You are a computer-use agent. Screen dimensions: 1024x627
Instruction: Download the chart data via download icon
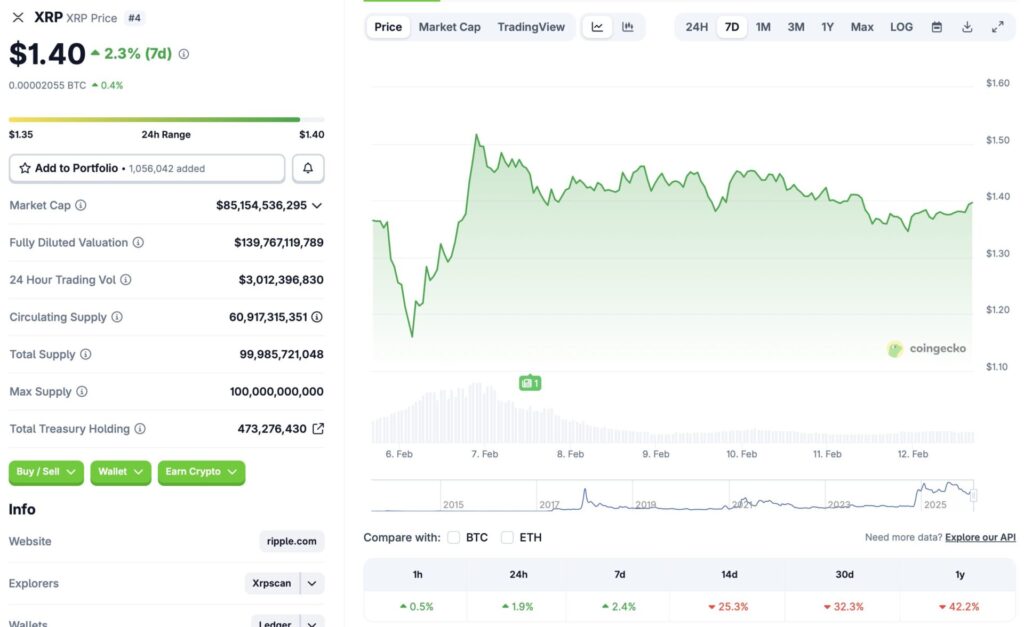point(967,27)
